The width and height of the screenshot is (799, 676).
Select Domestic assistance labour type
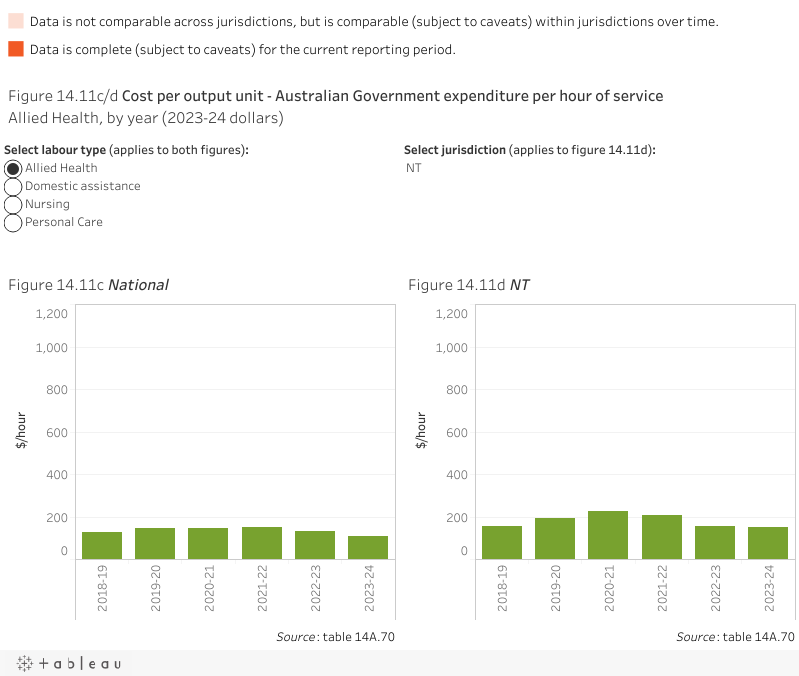tap(14, 186)
